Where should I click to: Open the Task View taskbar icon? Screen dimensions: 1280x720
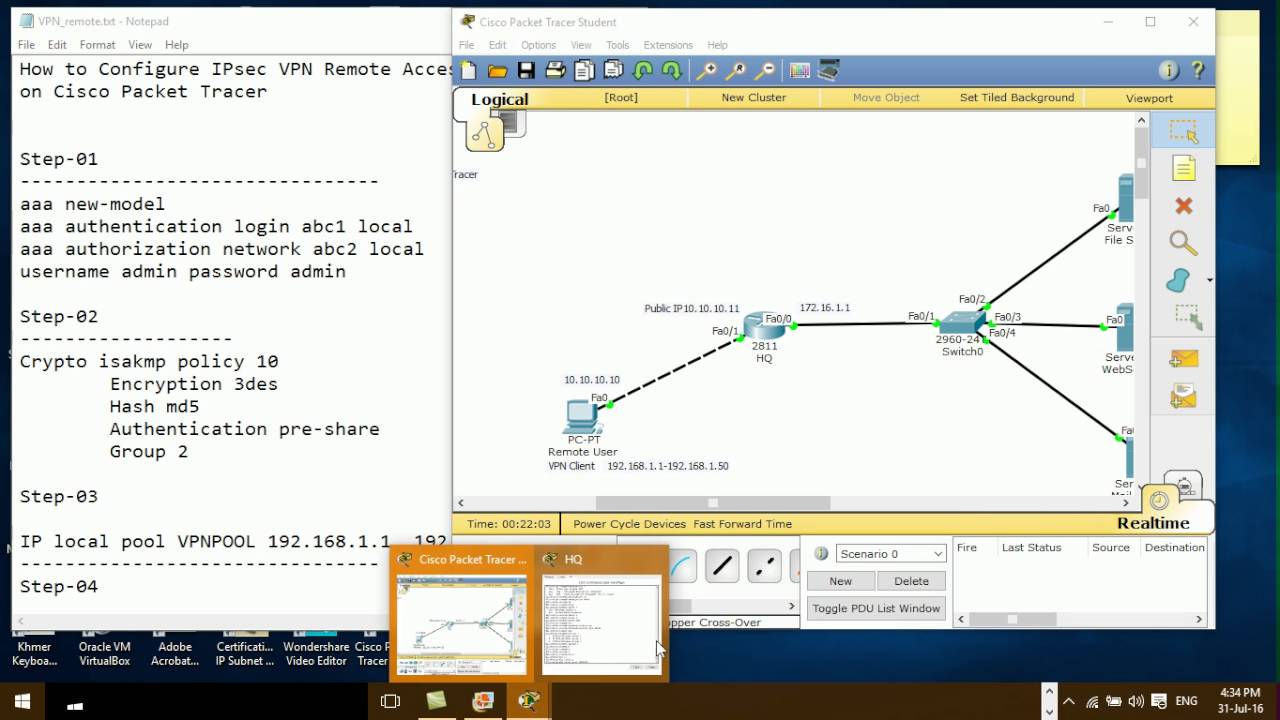coord(391,702)
